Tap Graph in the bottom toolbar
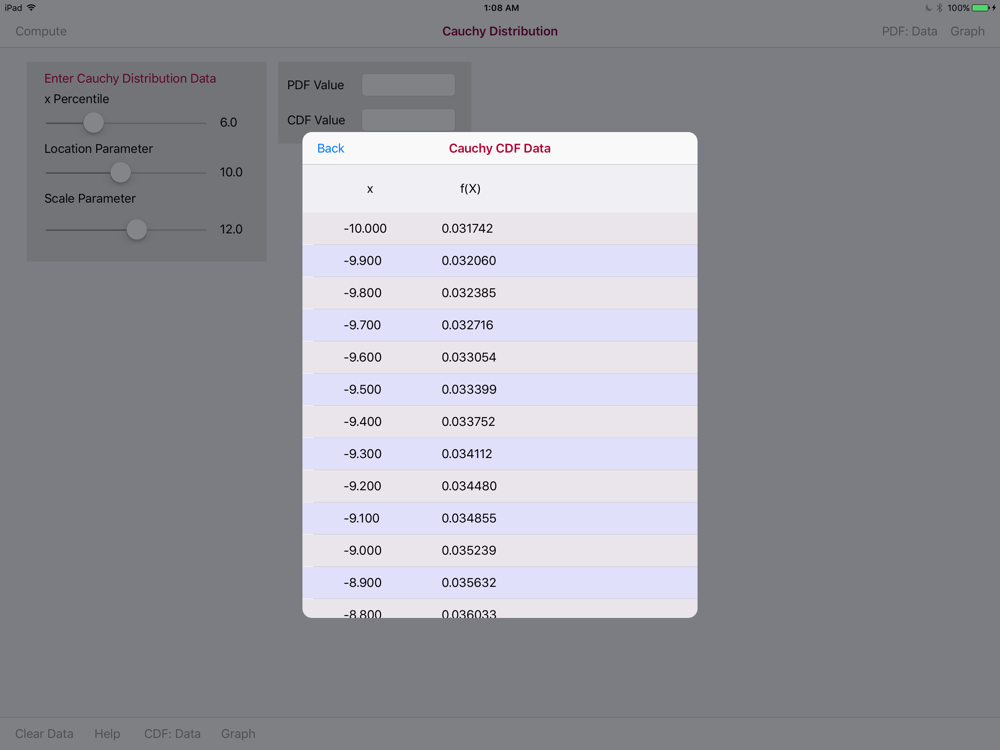This screenshot has height=750, width=1000. point(238,733)
